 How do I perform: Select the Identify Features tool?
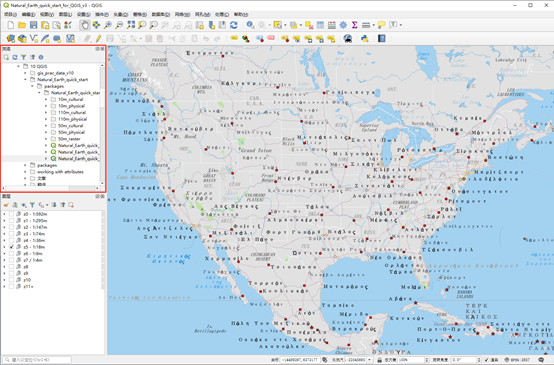250,25
